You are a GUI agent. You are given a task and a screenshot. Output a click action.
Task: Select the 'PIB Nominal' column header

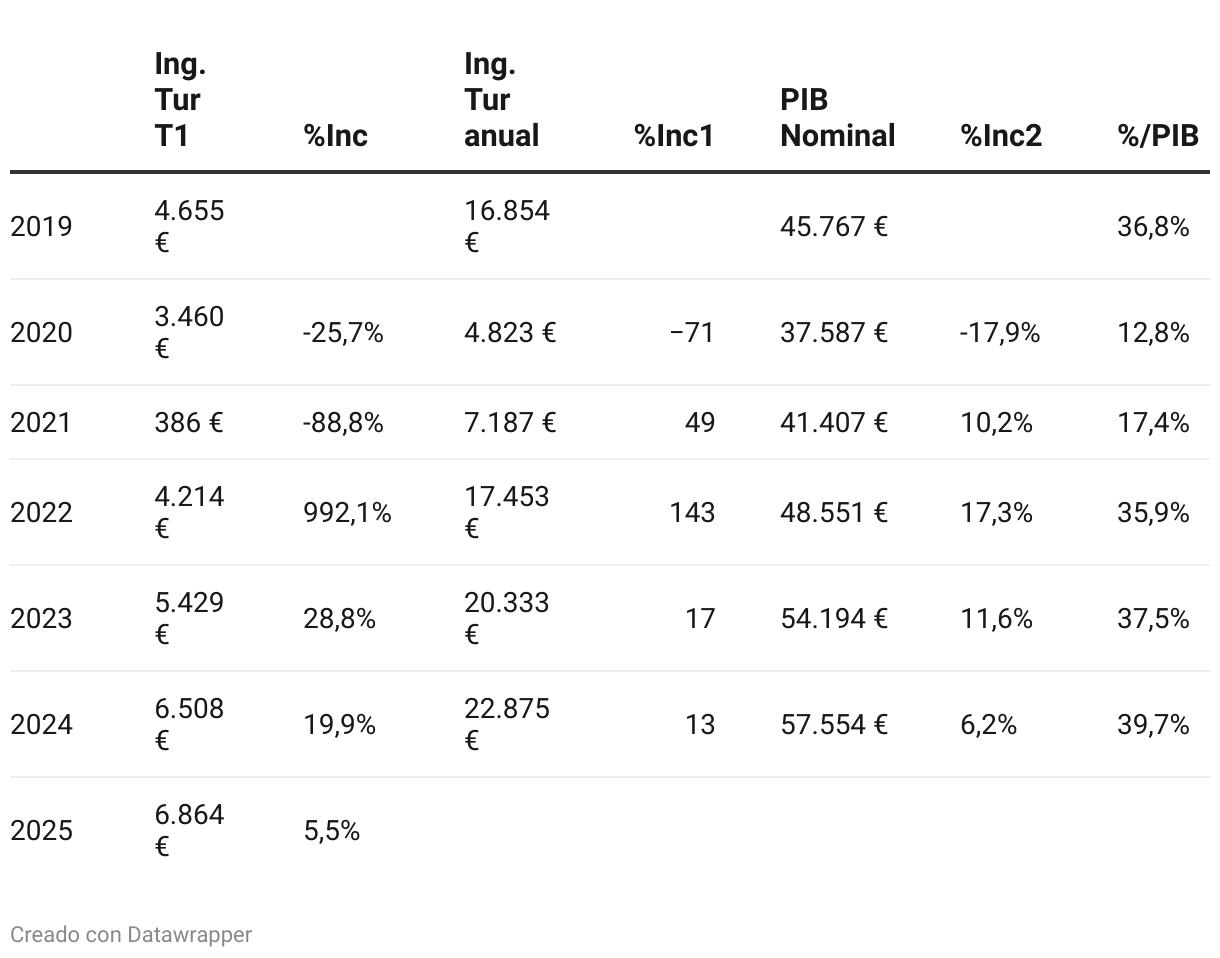(x=838, y=118)
